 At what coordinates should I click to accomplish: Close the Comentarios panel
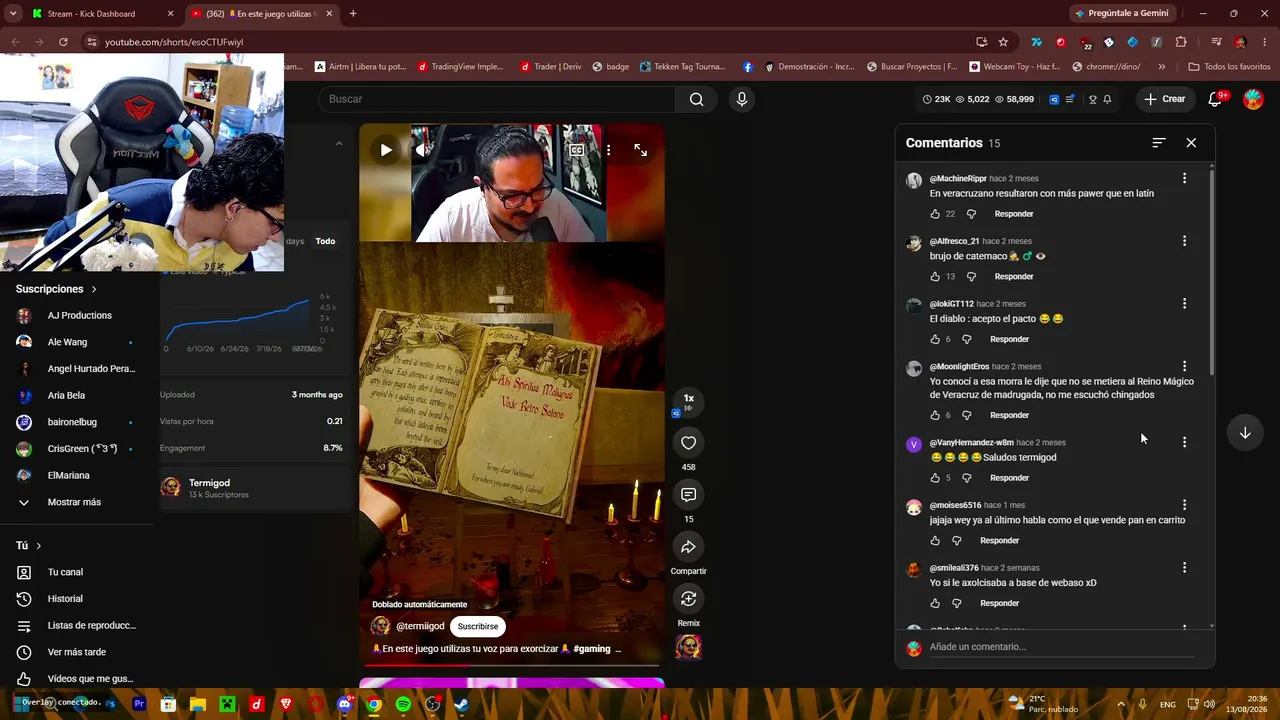coord(1191,143)
